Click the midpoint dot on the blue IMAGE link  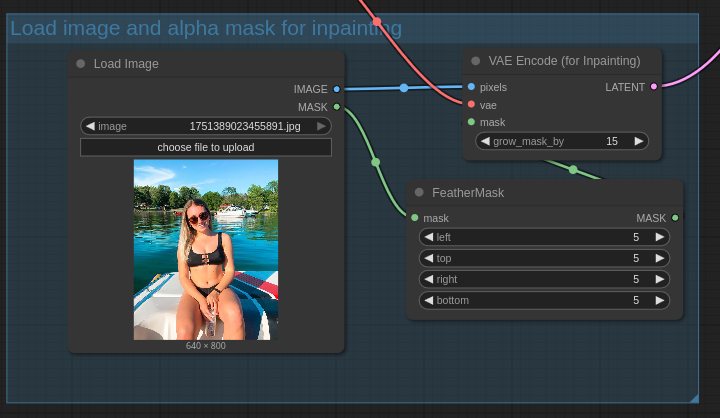click(404, 88)
